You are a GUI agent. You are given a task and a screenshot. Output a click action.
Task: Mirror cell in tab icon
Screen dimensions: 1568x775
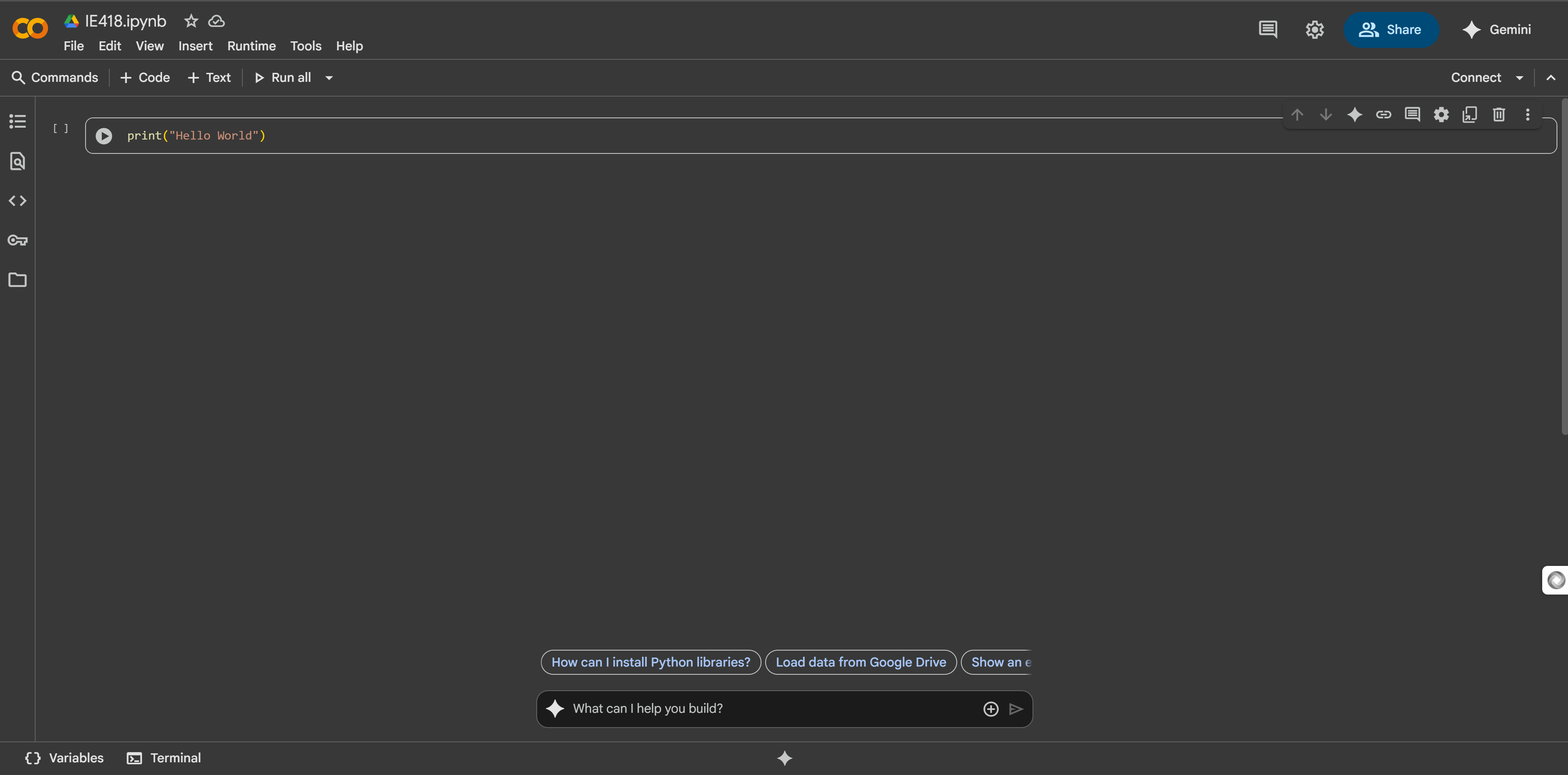pos(1469,114)
